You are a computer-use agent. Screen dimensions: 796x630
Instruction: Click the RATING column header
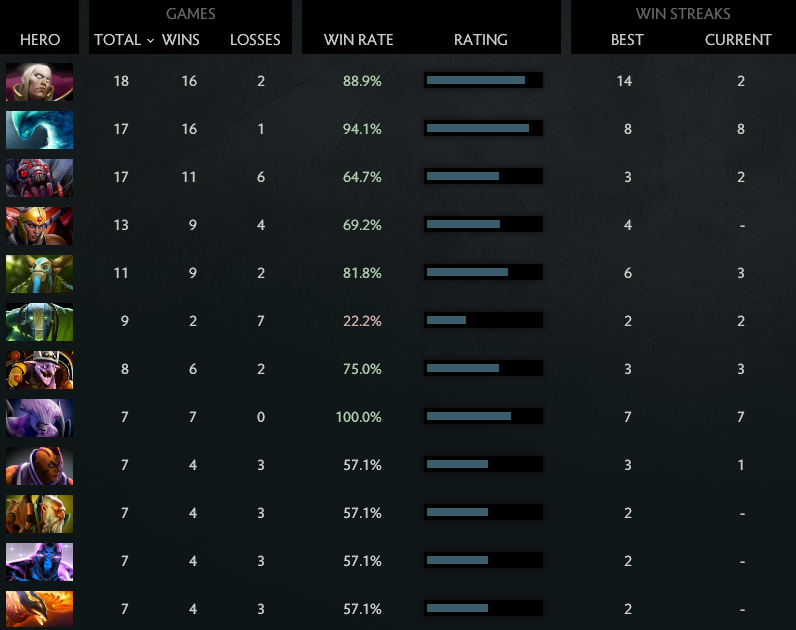tap(481, 40)
